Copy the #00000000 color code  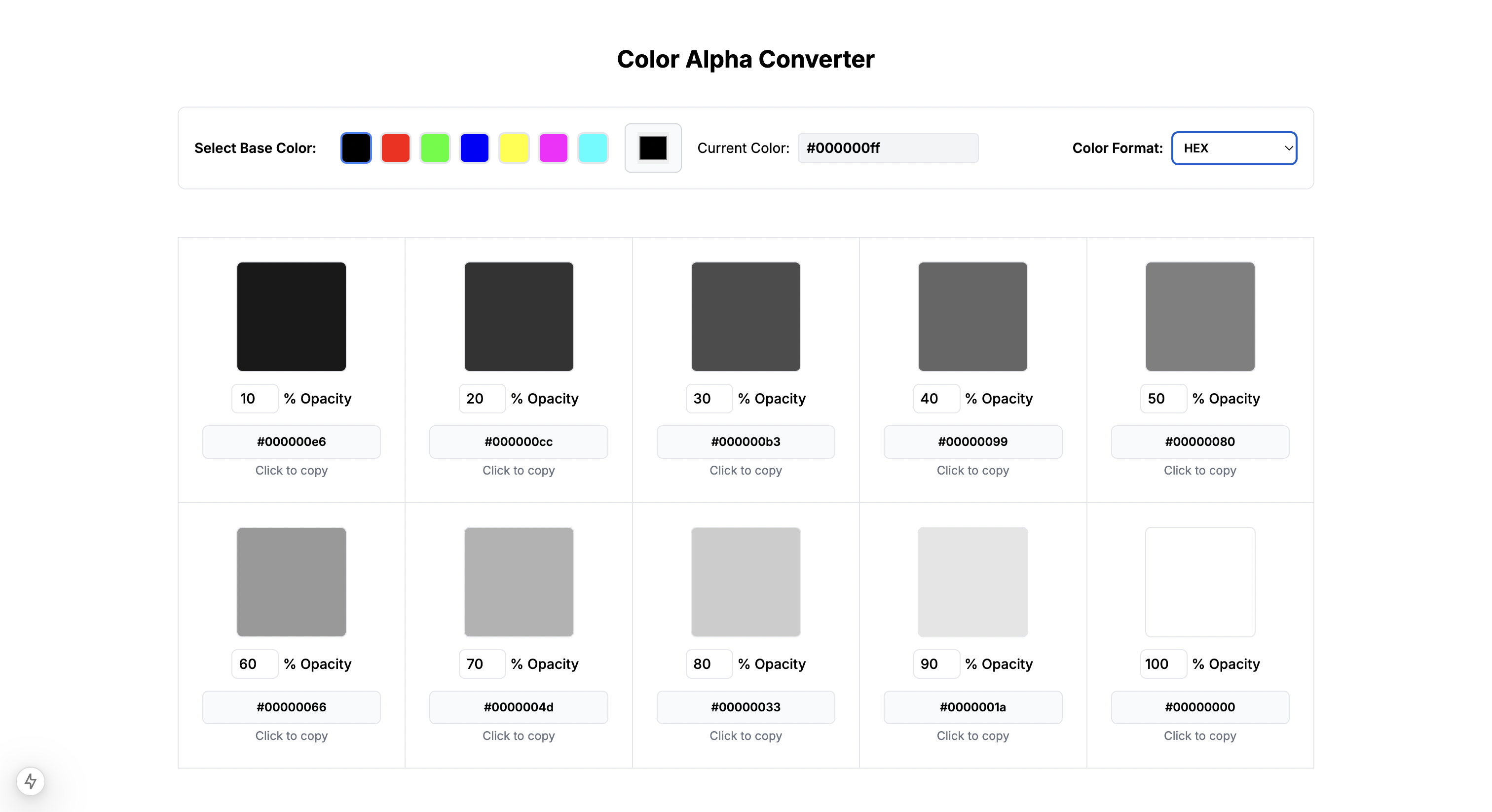(1200, 707)
